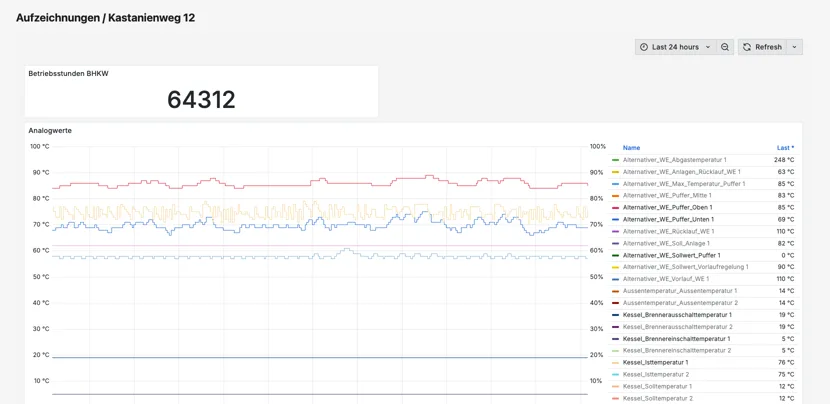Image resolution: width=830 pixels, height=404 pixels.
Task: Toggle series Alternativer_WE_Soll_Anlage 1
Action: coord(666,243)
